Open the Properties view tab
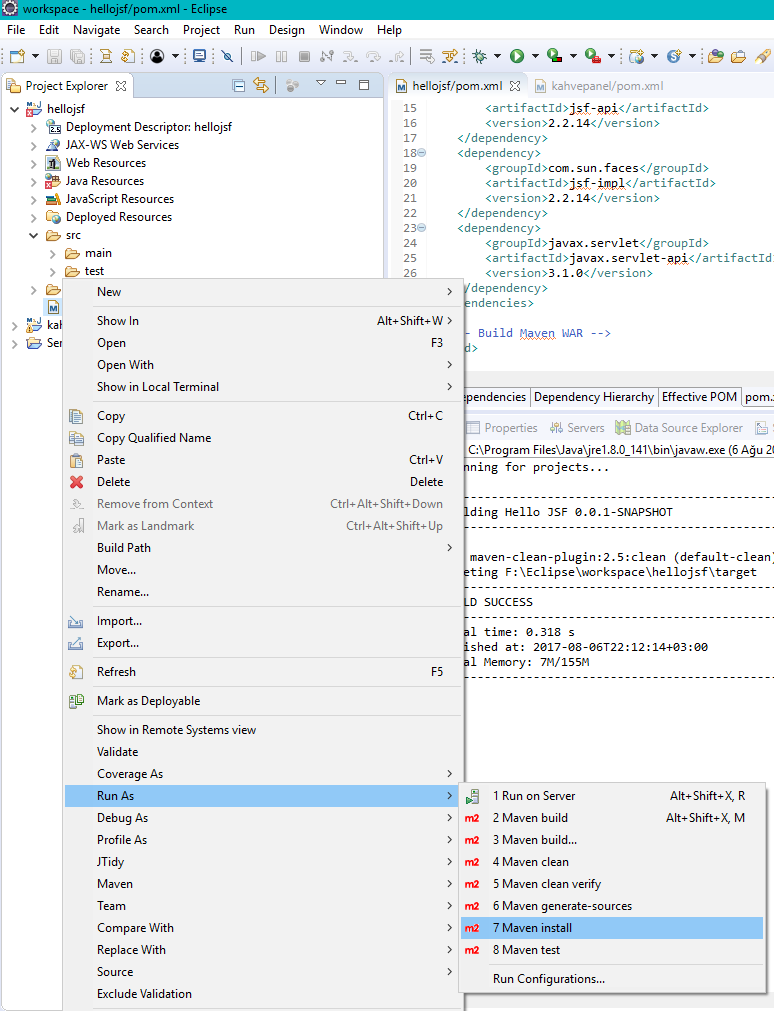774x1011 pixels. tap(502, 427)
